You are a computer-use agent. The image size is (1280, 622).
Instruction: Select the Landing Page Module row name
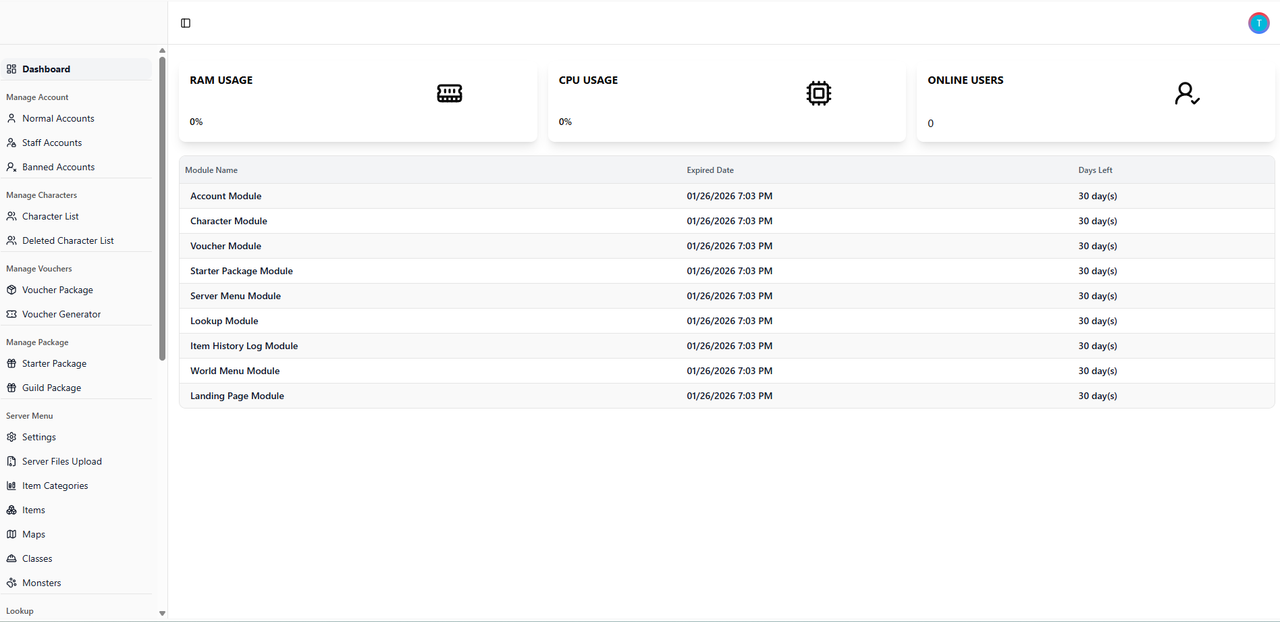coord(237,396)
